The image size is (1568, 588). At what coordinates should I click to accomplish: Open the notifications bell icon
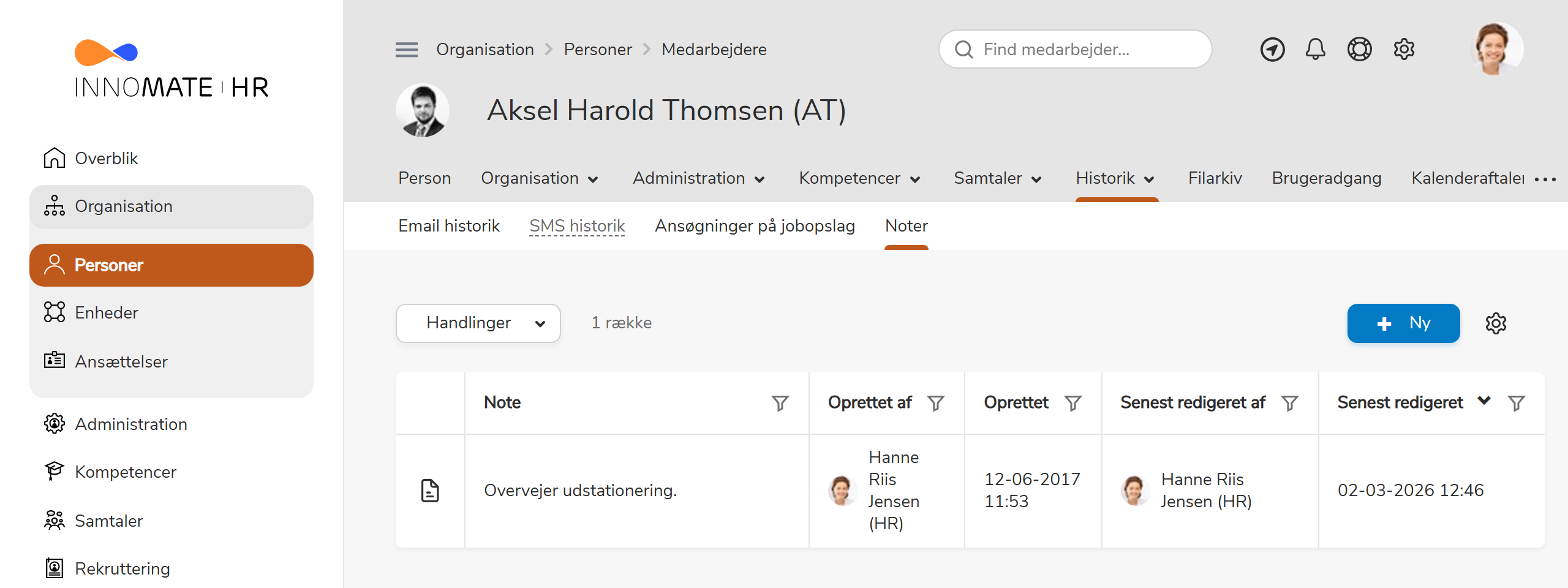pos(1315,49)
